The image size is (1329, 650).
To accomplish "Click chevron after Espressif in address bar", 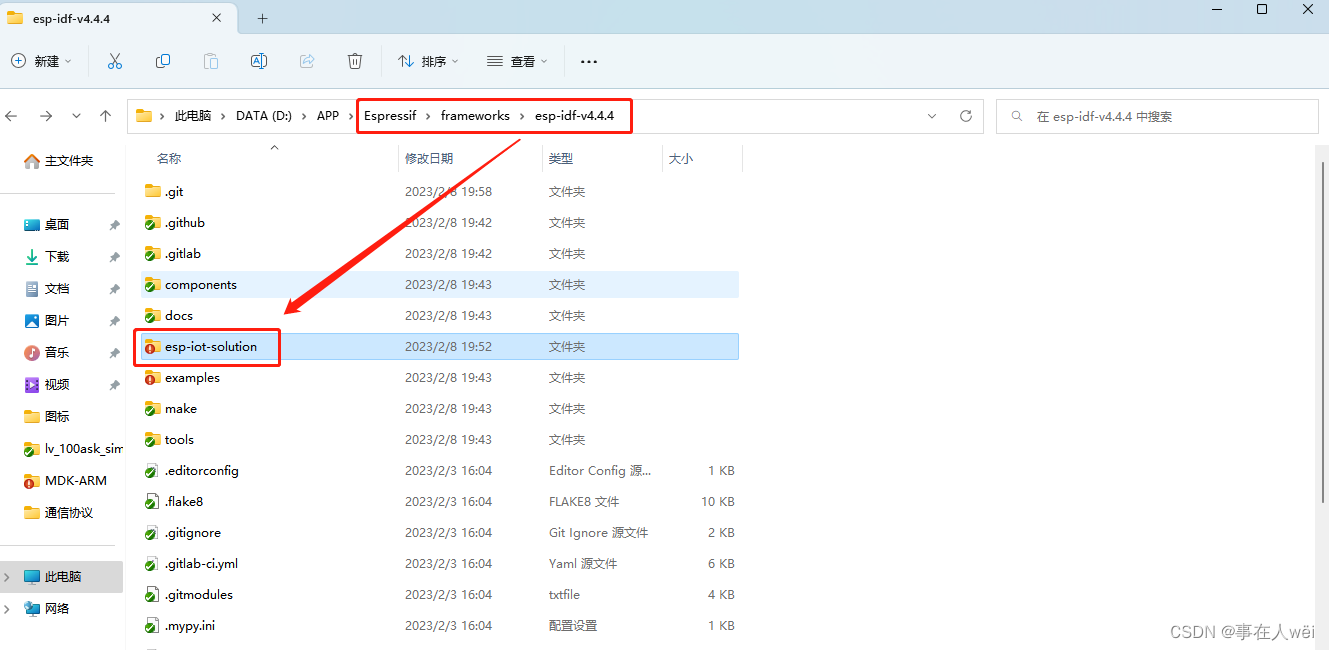I will pyautogui.click(x=428, y=116).
